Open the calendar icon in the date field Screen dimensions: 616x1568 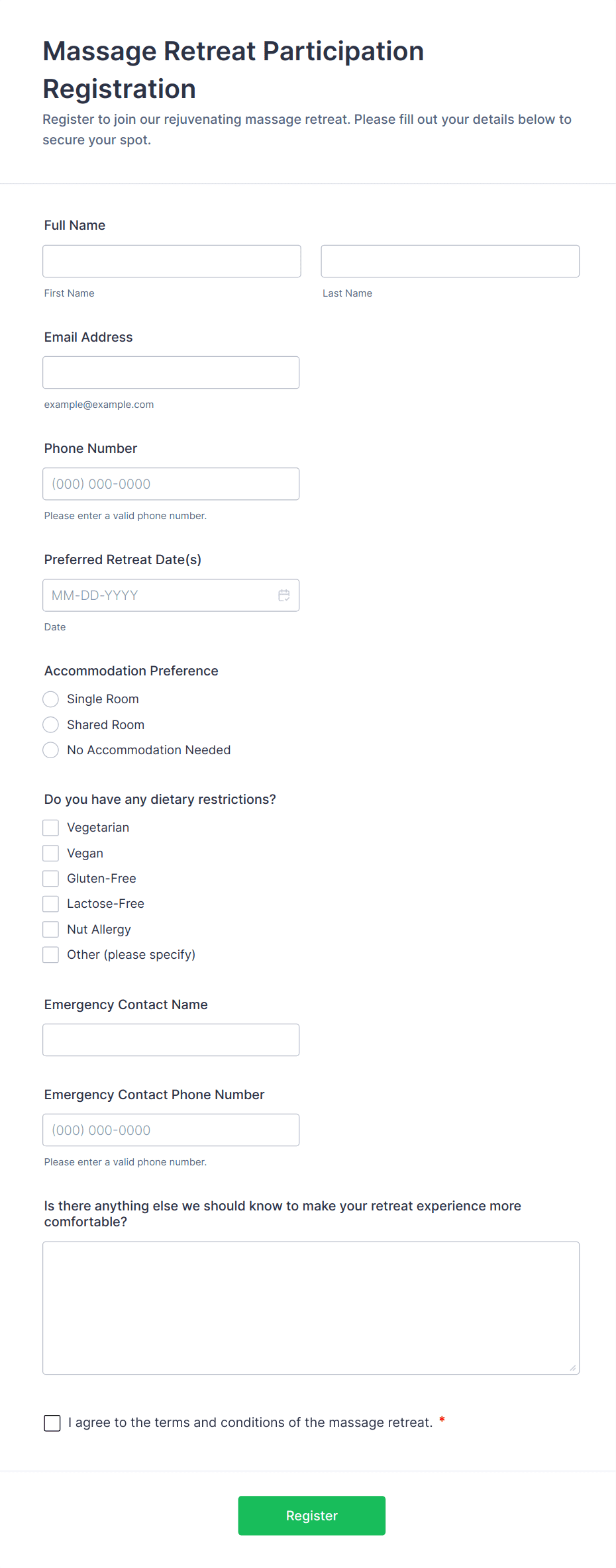pyautogui.click(x=284, y=595)
